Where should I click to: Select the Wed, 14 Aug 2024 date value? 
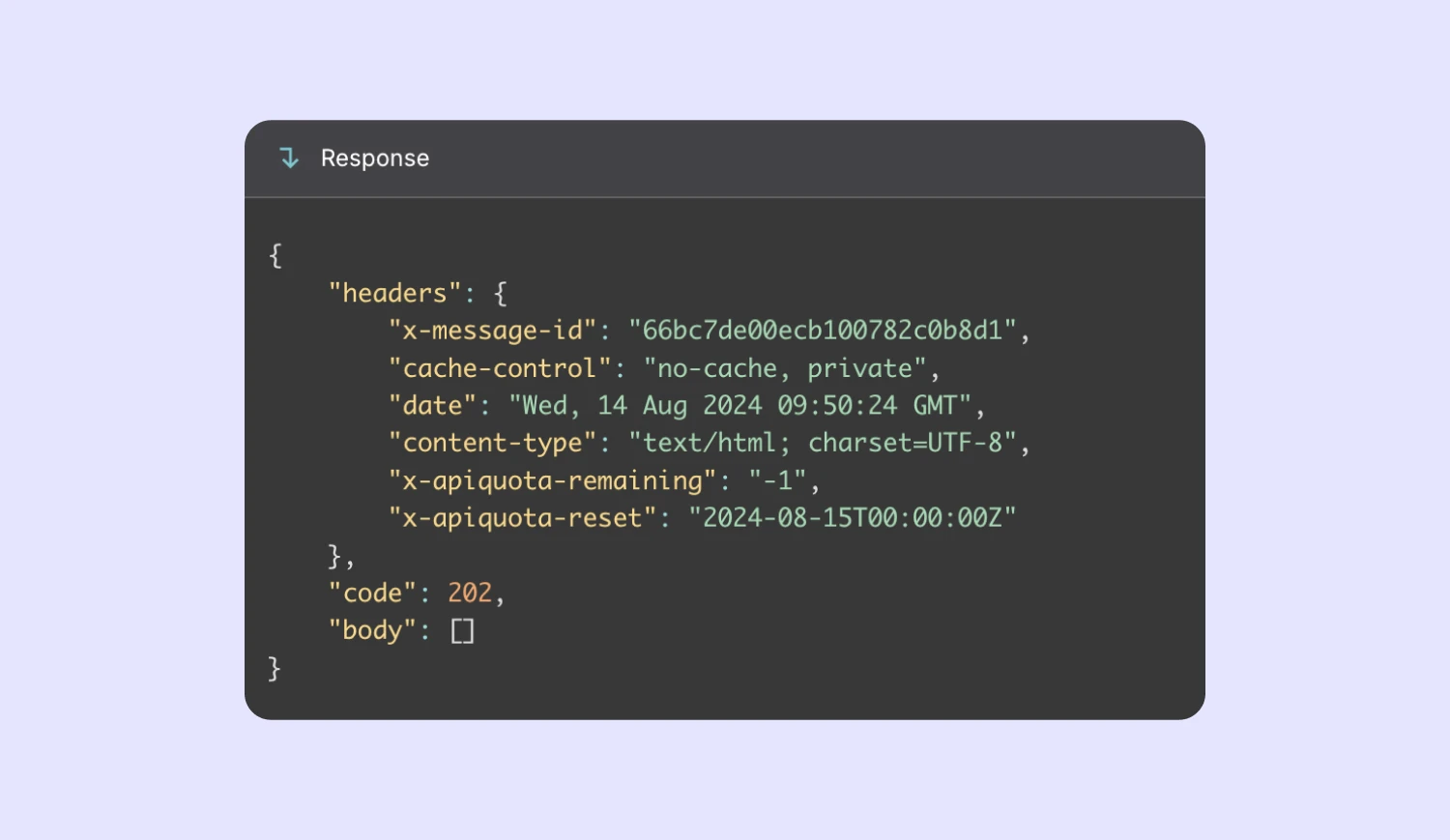[740, 405]
